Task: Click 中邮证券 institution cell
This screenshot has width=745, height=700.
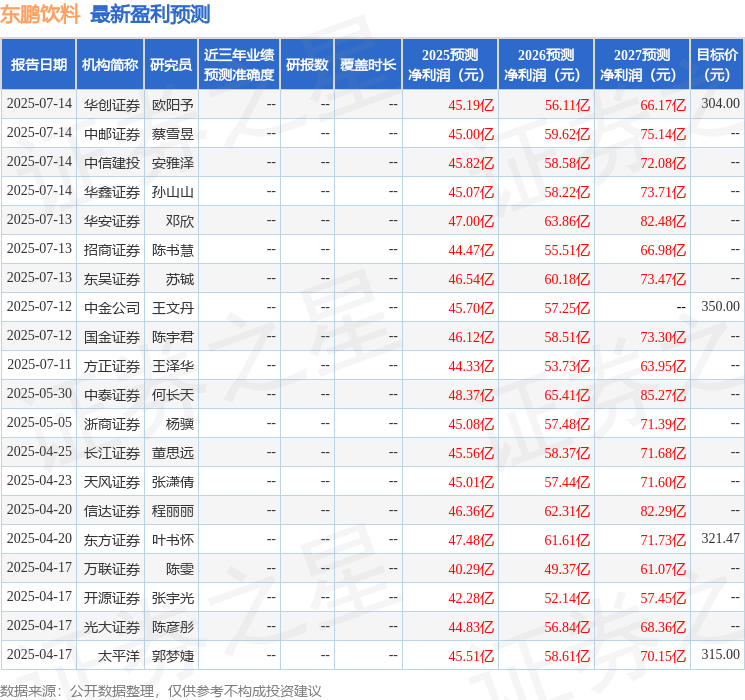Action: pos(112,134)
